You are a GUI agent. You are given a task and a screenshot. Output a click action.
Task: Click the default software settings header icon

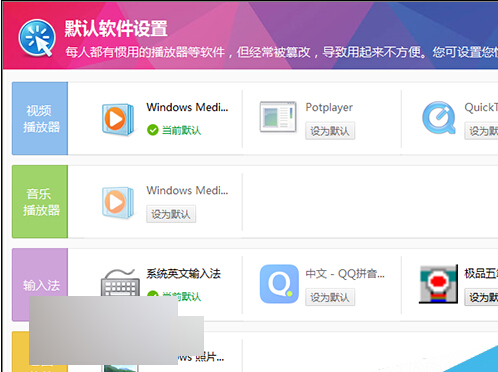click(x=37, y=38)
